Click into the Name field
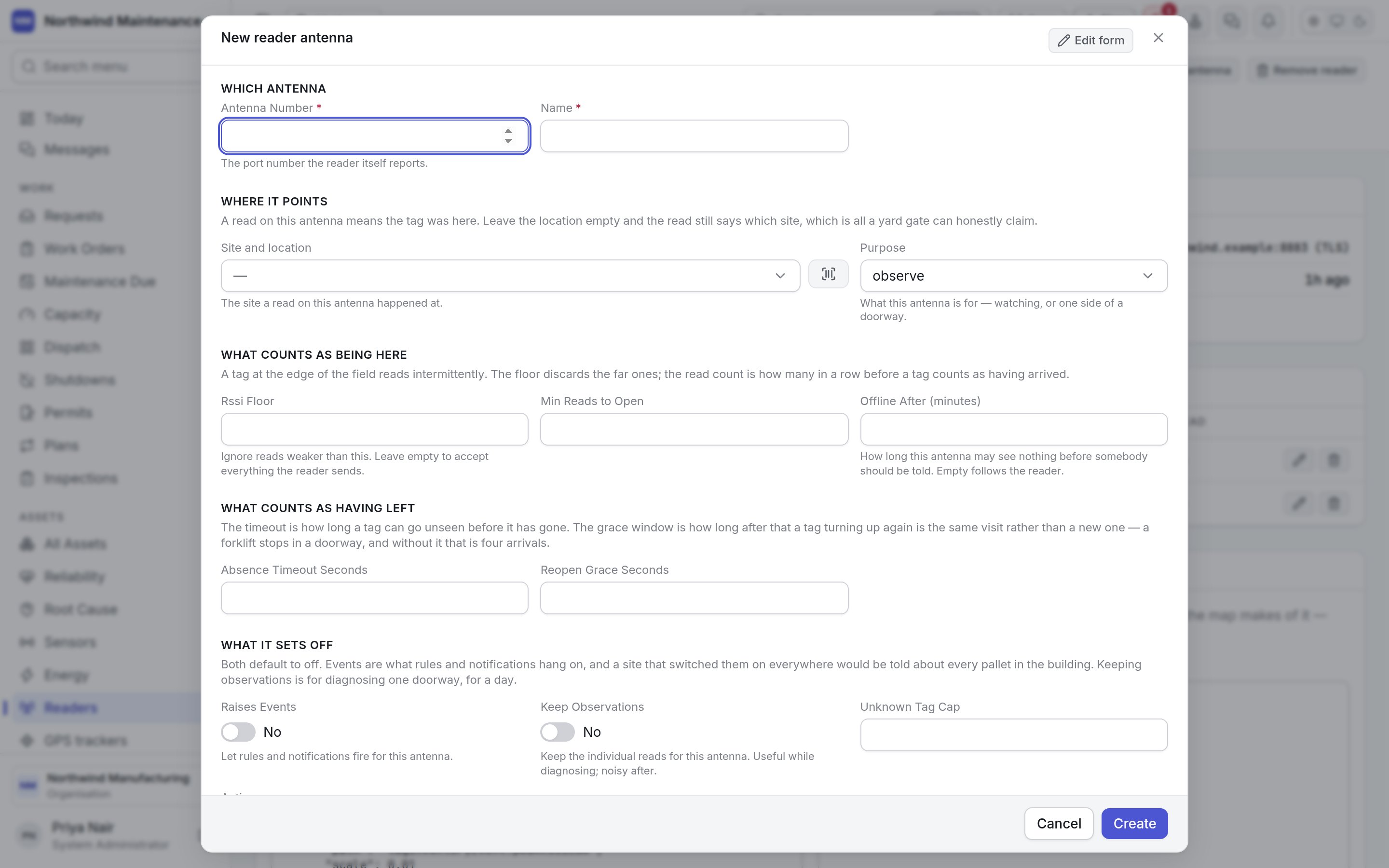This screenshot has width=1389, height=868. click(694, 136)
